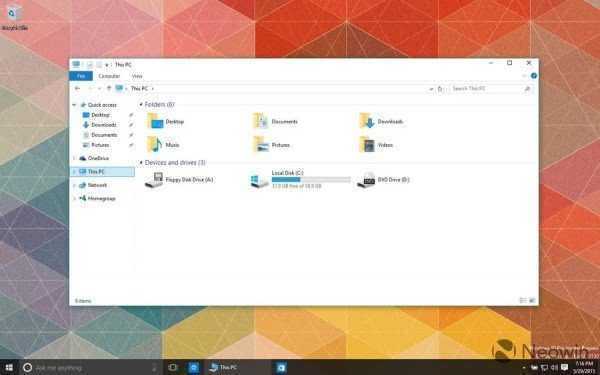Collapse the Devices and drives group
Viewport: 600px width, 375px height.
(141, 163)
